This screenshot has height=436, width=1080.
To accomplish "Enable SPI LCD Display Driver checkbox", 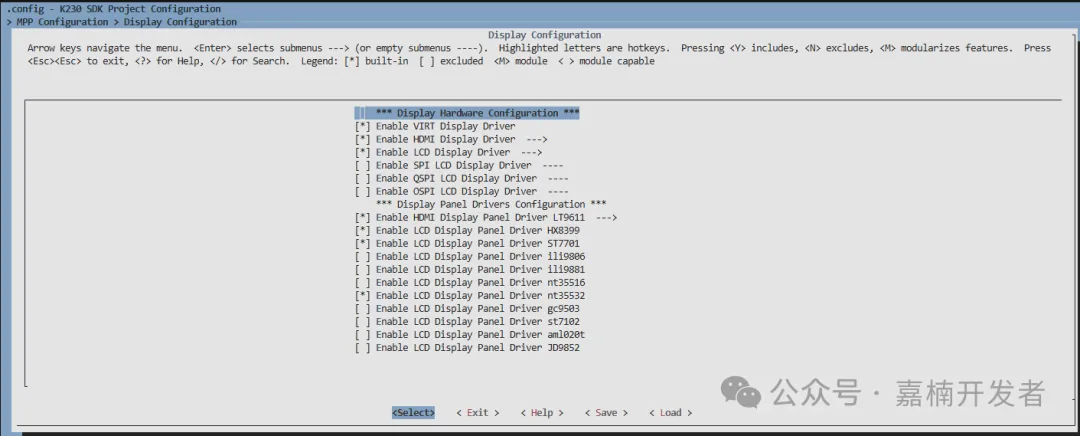I will pos(363,166).
